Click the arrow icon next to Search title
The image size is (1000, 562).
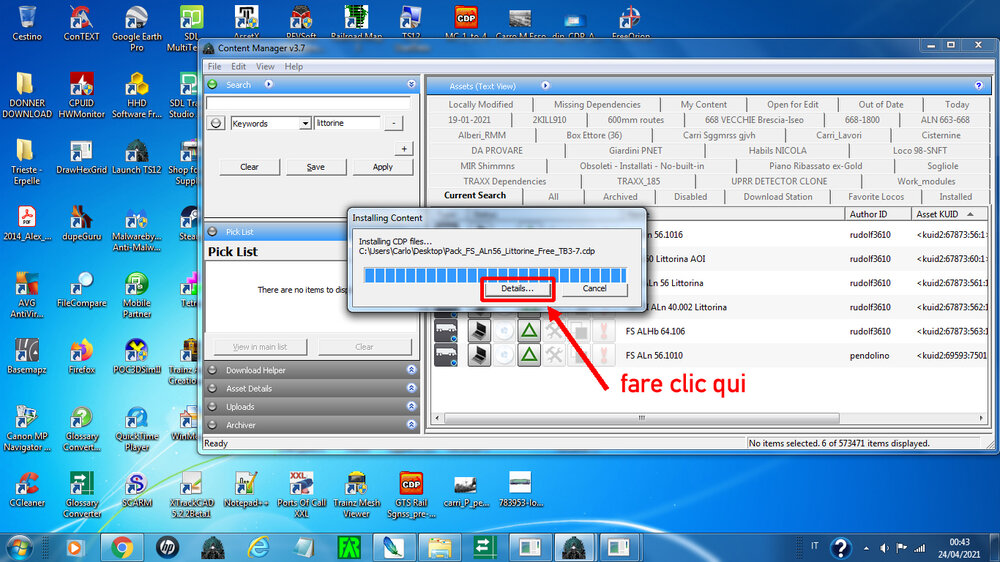(268, 84)
